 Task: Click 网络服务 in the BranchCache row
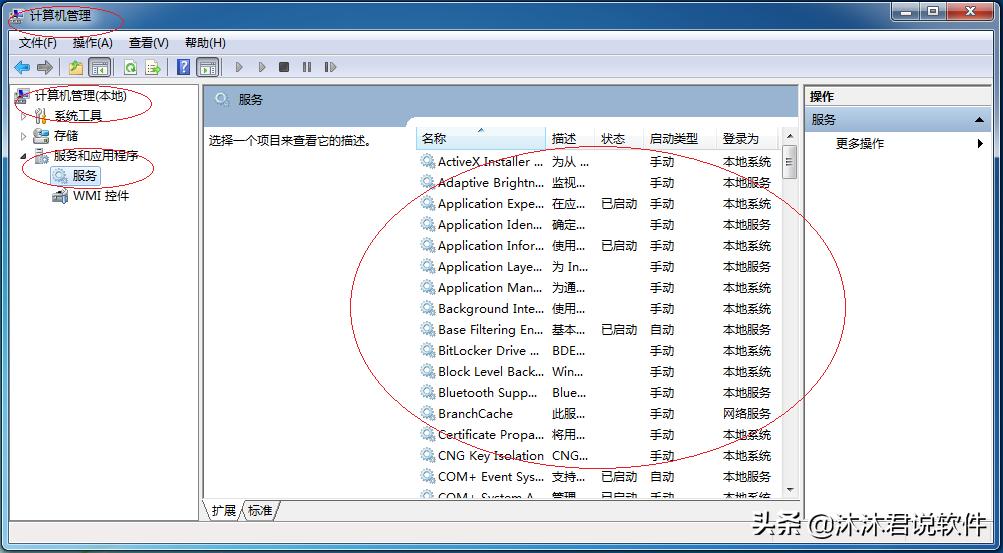pyautogui.click(x=746, y=414)
